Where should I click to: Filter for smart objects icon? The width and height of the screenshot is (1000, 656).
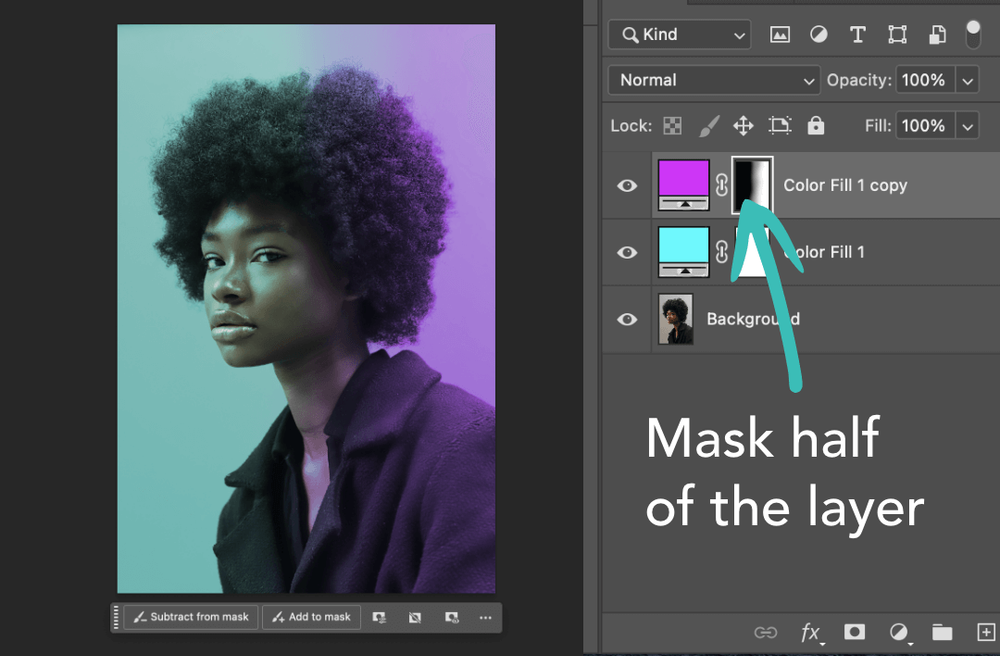click(x=937, y=34)
